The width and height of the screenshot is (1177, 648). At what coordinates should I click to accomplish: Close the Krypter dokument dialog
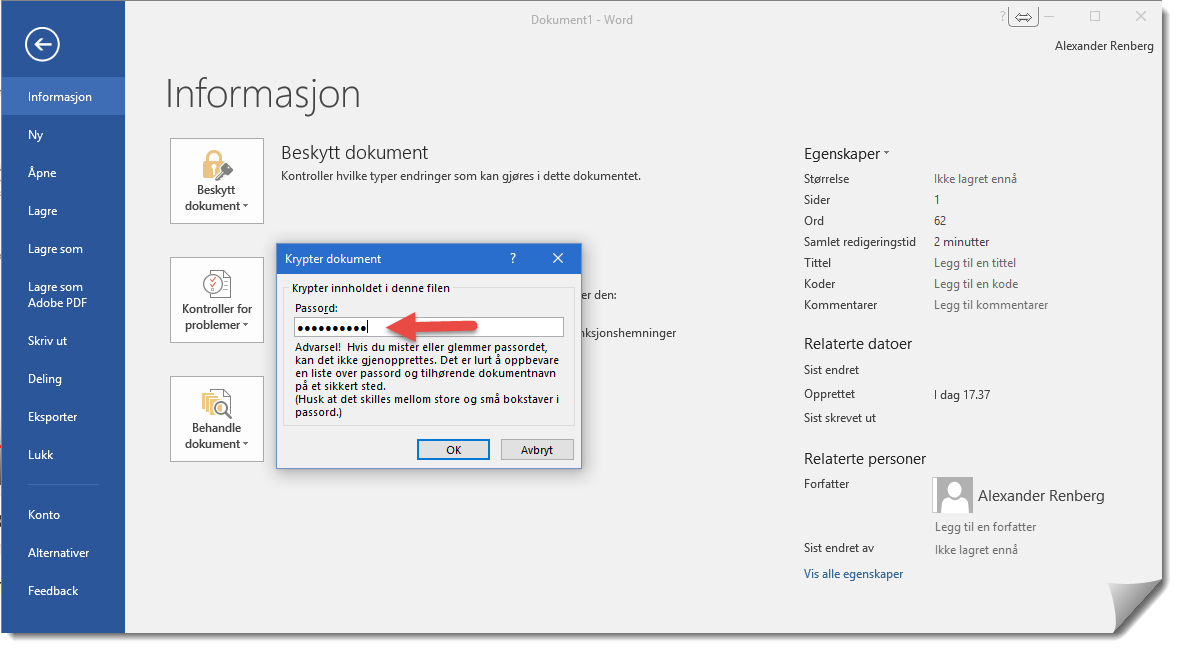point(558,258)
